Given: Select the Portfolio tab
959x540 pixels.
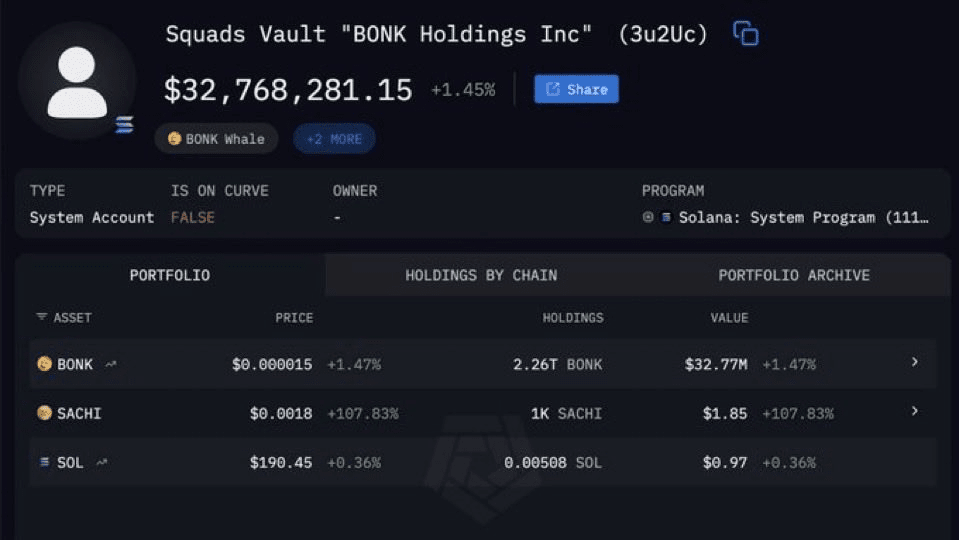Looking at the screenshot, I should click(169, 275).
